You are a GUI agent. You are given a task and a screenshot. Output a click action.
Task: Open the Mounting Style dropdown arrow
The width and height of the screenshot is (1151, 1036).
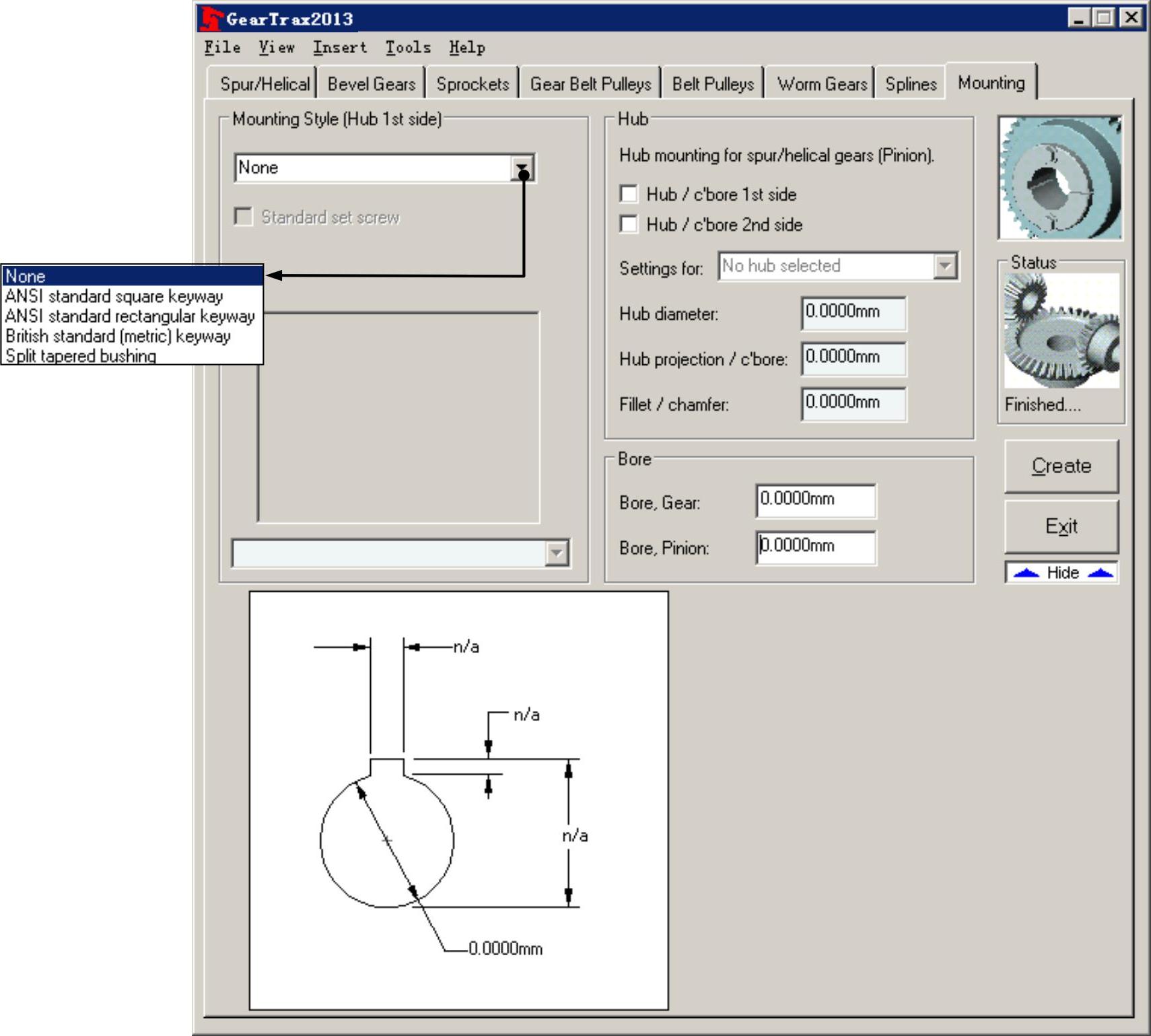[x=522, y=168]
